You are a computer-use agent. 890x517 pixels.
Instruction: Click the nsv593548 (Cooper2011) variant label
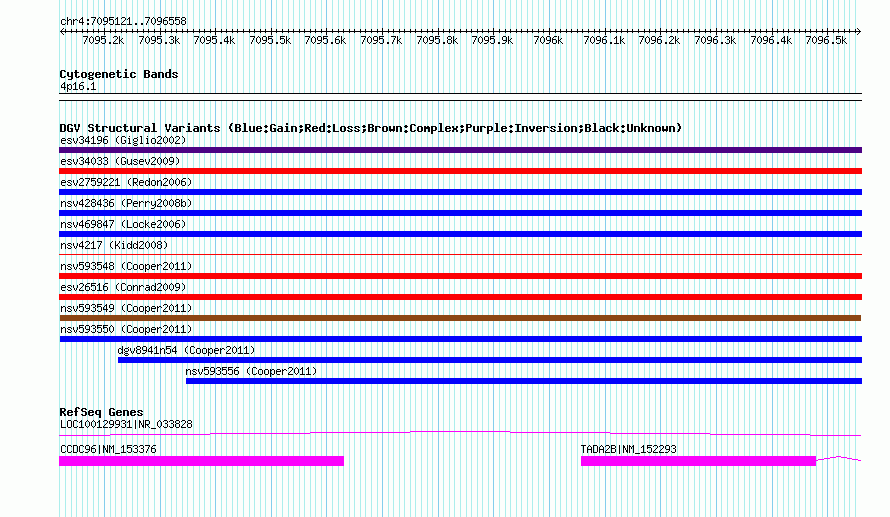click(126, 266)
